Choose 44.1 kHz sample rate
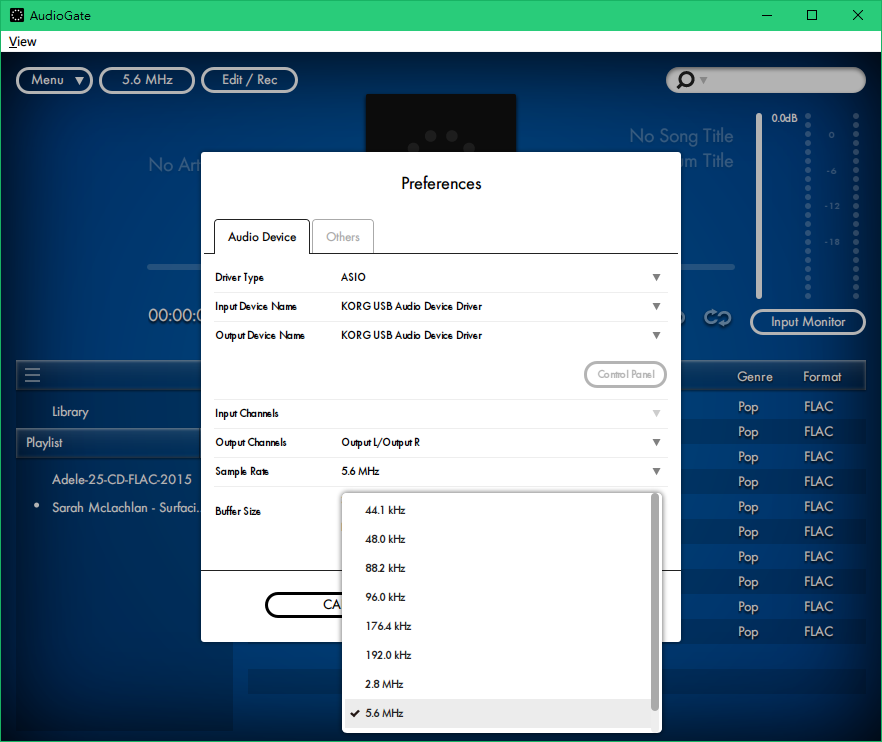The width and height of the screenshot is (882, 742). [x=497, y=510]
